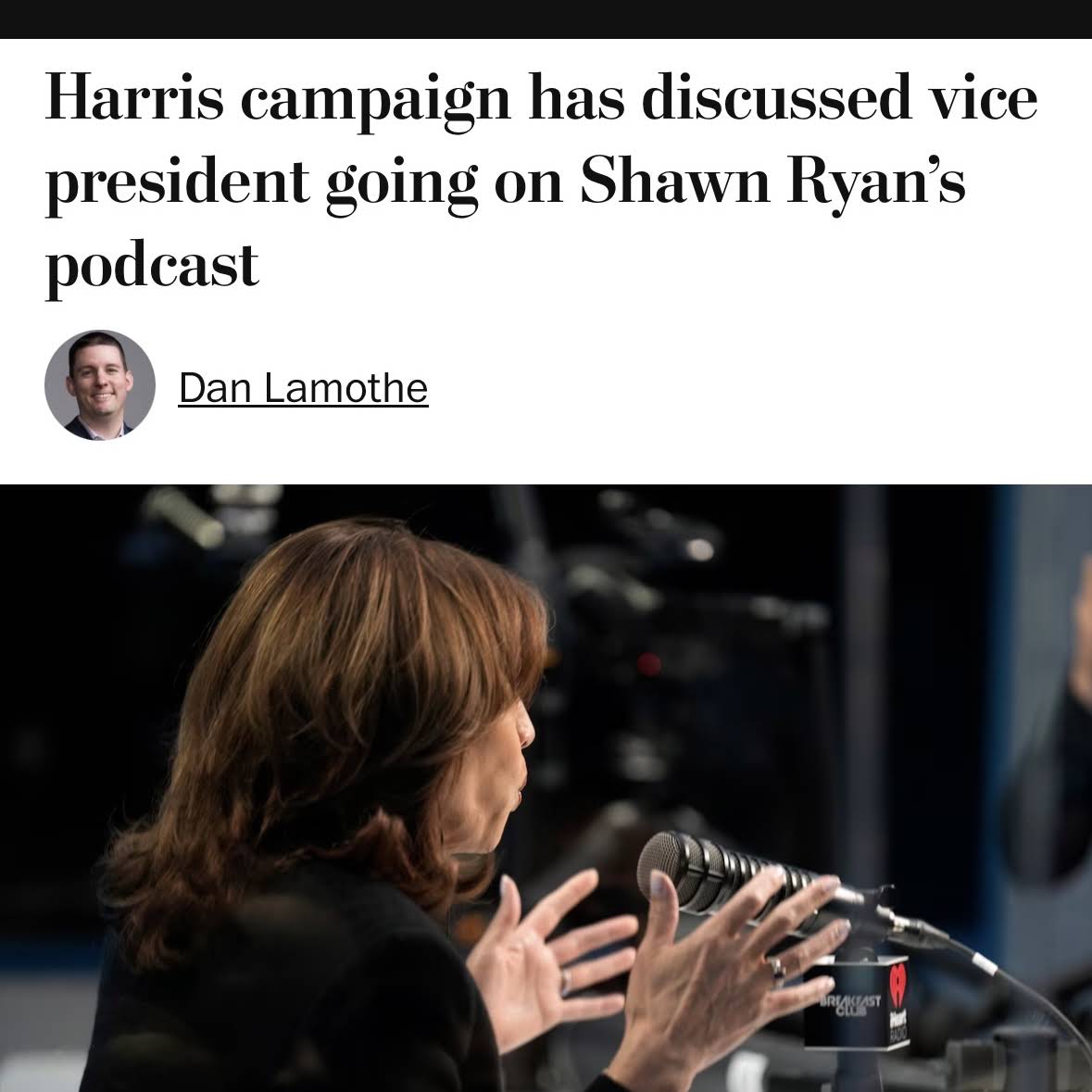
Task: Click the black header bar at top
Action: (x=546, y=19)
